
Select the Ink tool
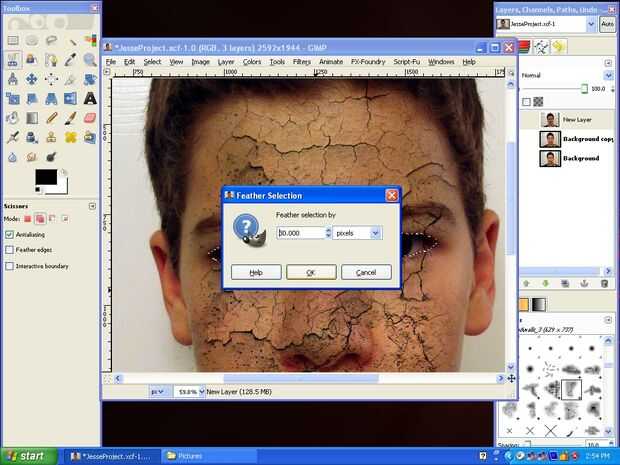tap(32, 137)
